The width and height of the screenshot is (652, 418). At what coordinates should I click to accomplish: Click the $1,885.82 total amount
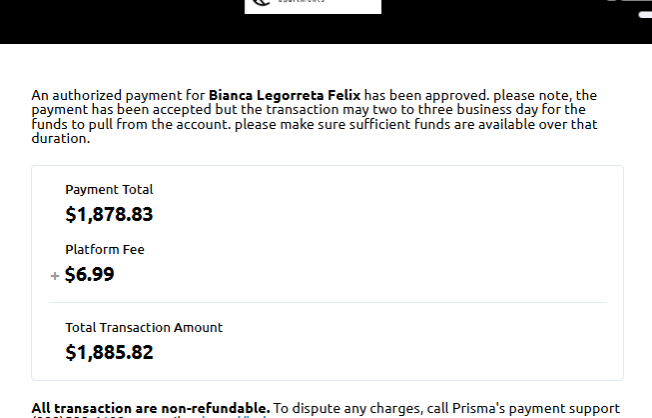[109, 352]
